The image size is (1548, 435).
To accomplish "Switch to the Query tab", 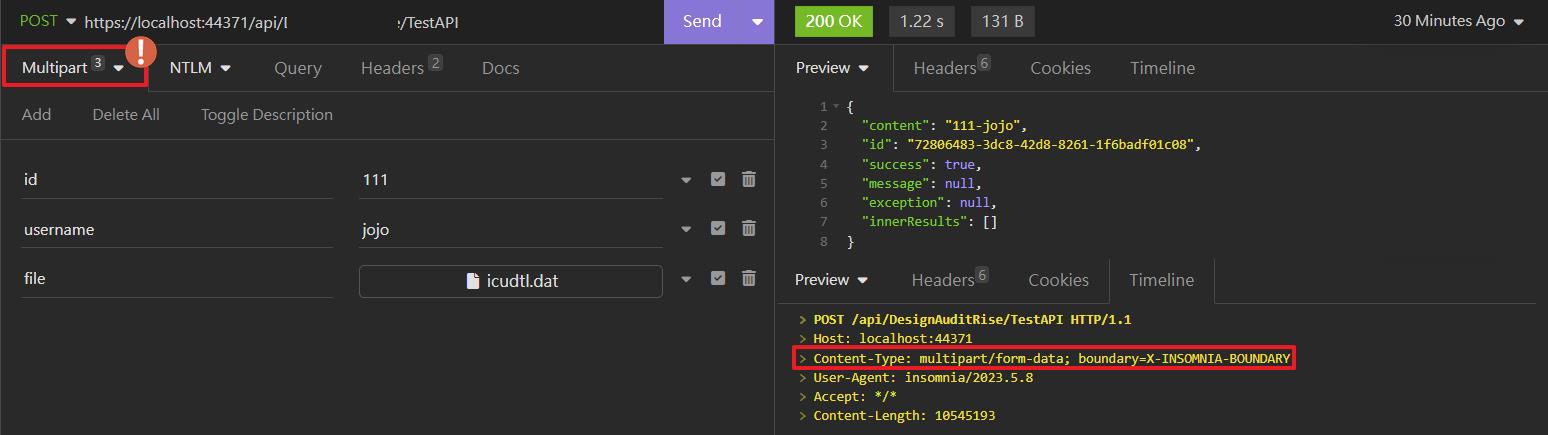I will point(297,68).
